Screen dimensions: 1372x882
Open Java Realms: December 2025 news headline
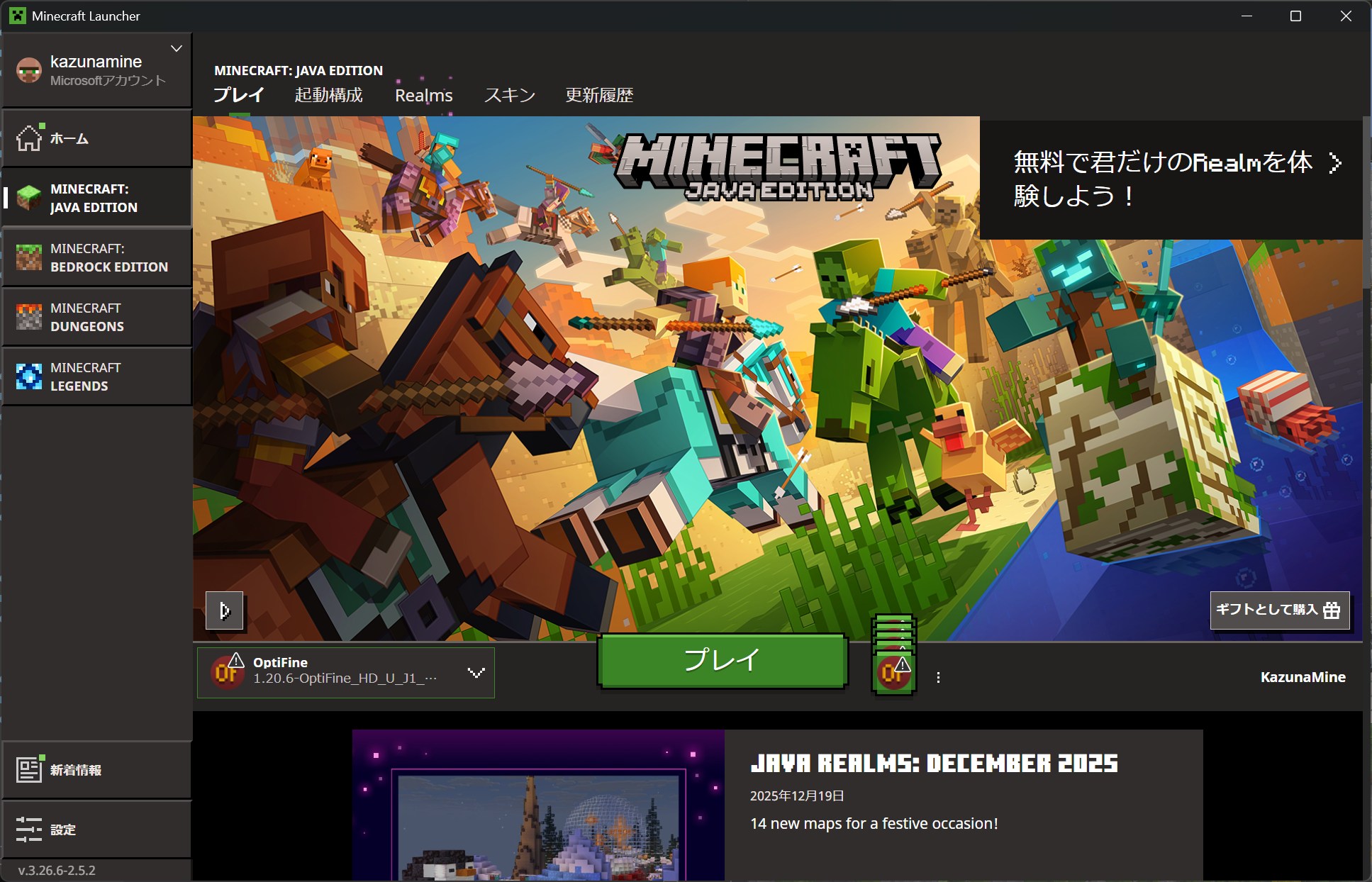(934, 764)
